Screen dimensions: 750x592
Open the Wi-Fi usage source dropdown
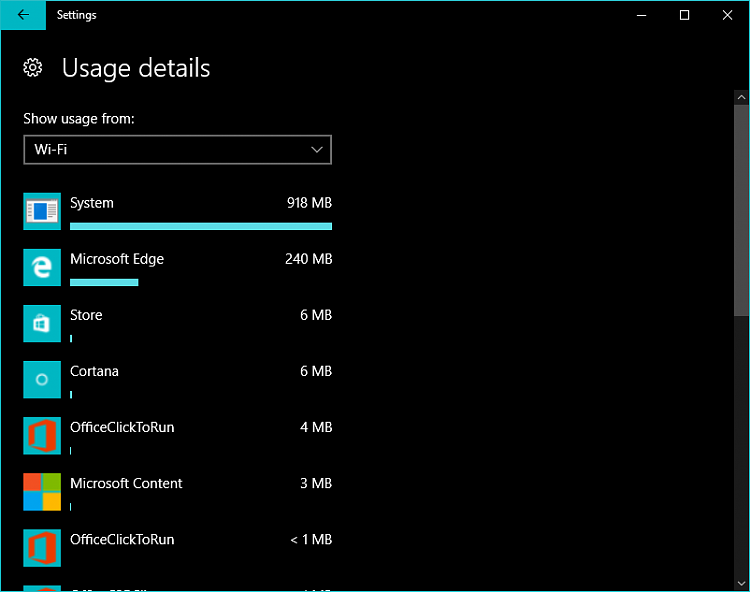177,150
